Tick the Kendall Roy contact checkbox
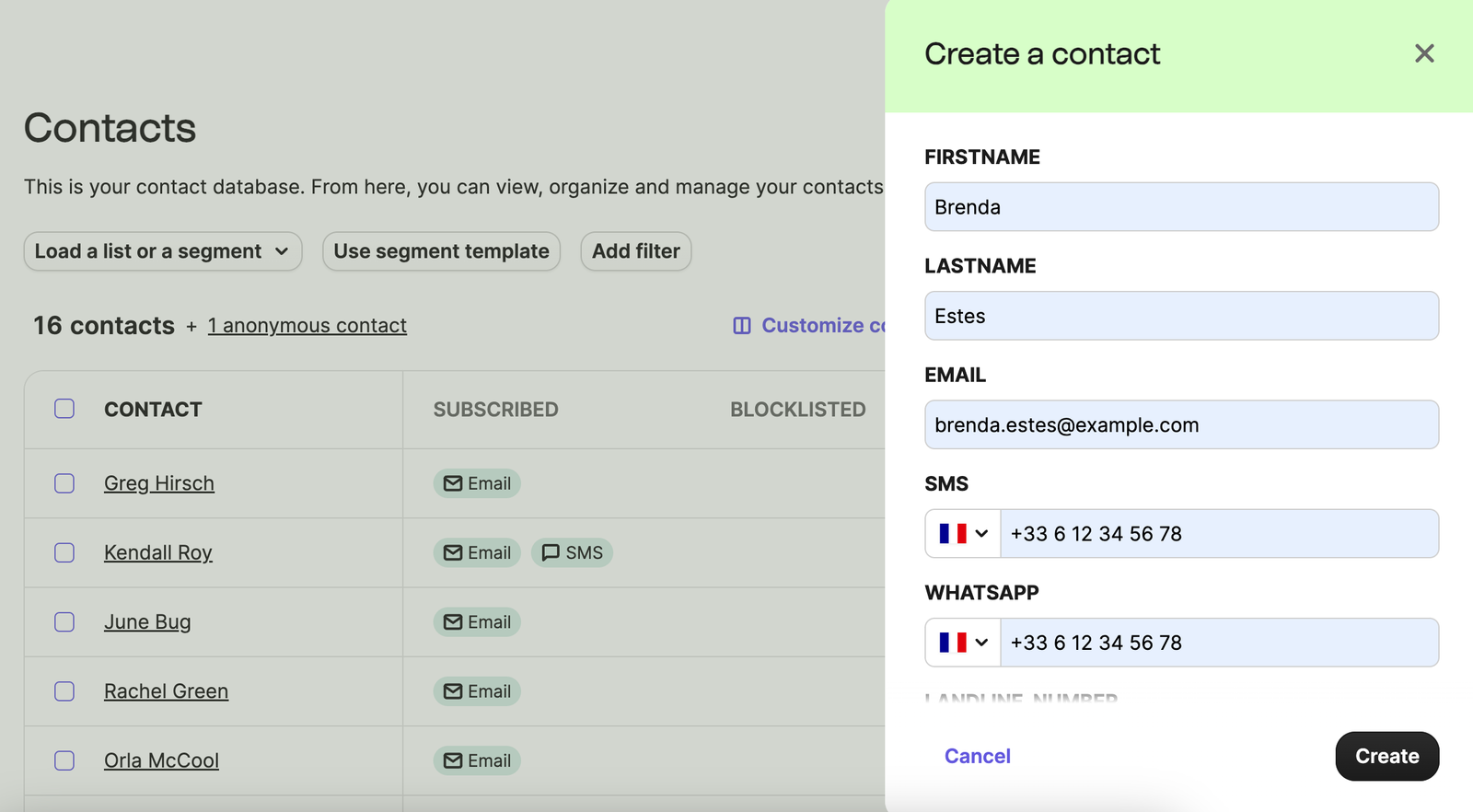Screen dimensions: 1473x812 [x=64, y=552]
